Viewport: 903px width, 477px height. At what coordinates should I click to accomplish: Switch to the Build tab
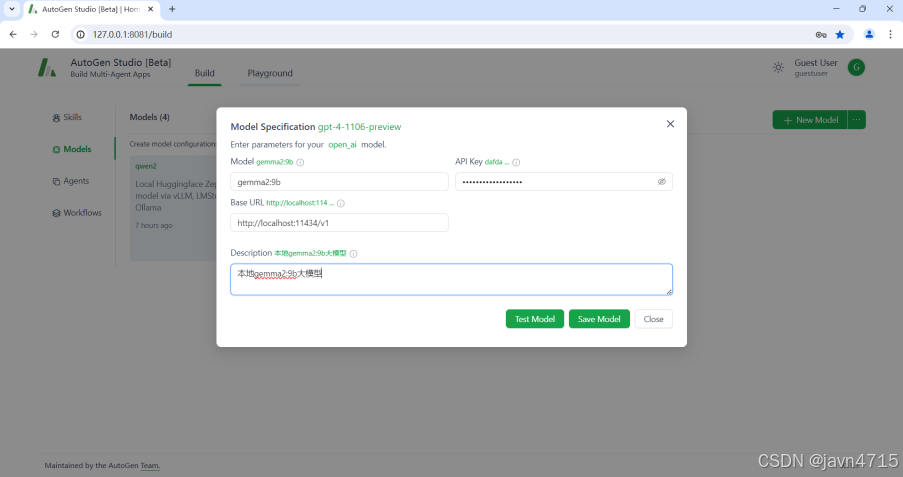tap(204, 73)
